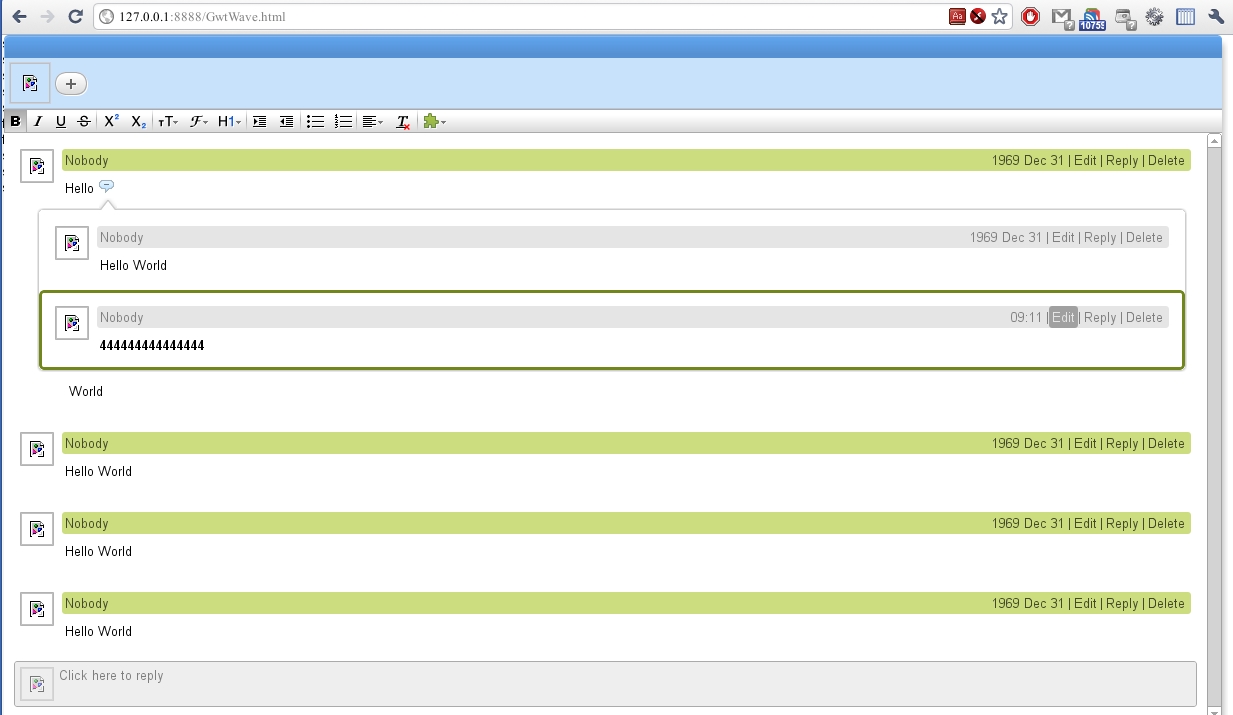Click Delete on the nested Hello World blip
Viewport: 1233px width, 715px height.
1144,238
